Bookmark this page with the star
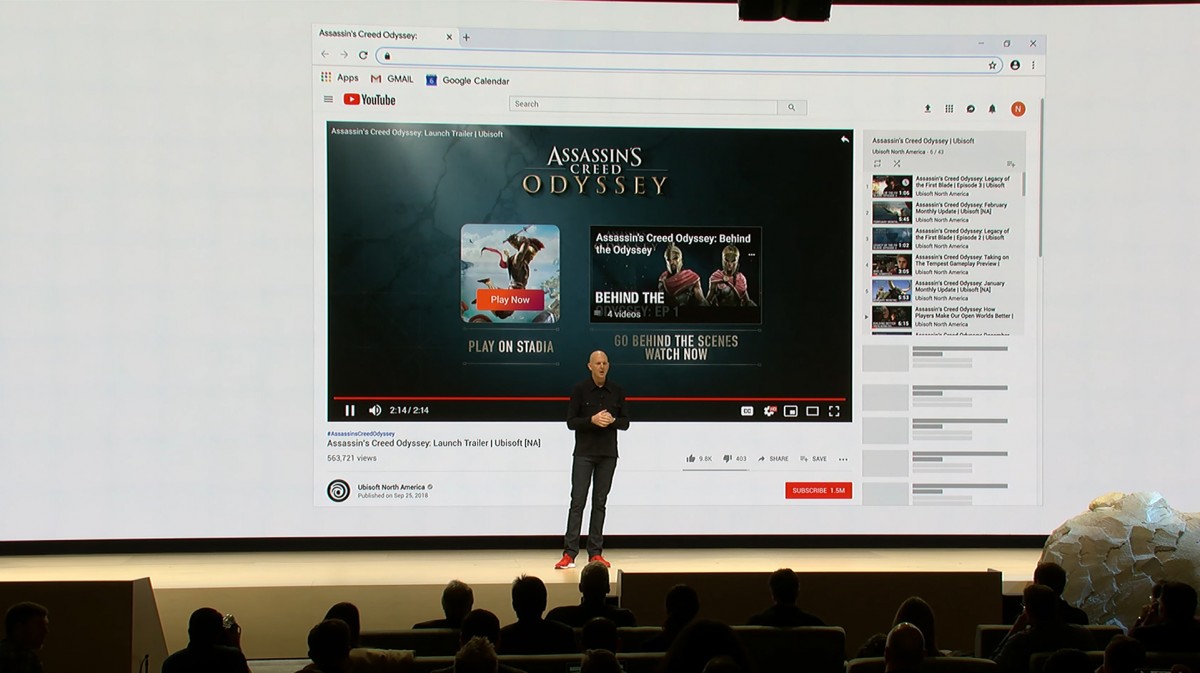The height and width of the screenshot is (673, 1200). [x=992, y=65]
